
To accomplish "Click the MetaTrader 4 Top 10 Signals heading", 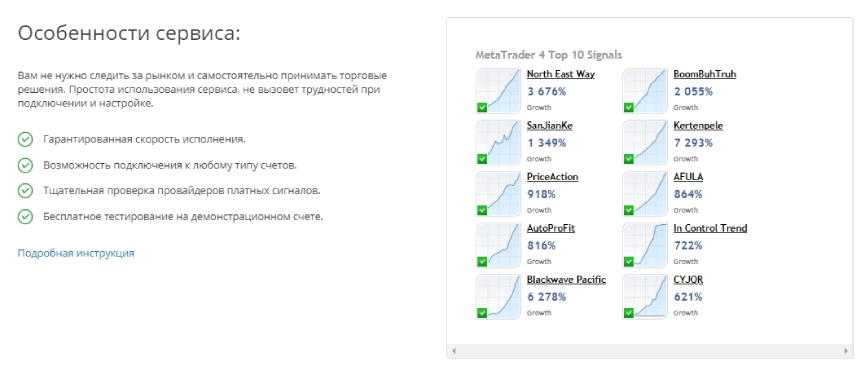I will click(x=548, y=55).
